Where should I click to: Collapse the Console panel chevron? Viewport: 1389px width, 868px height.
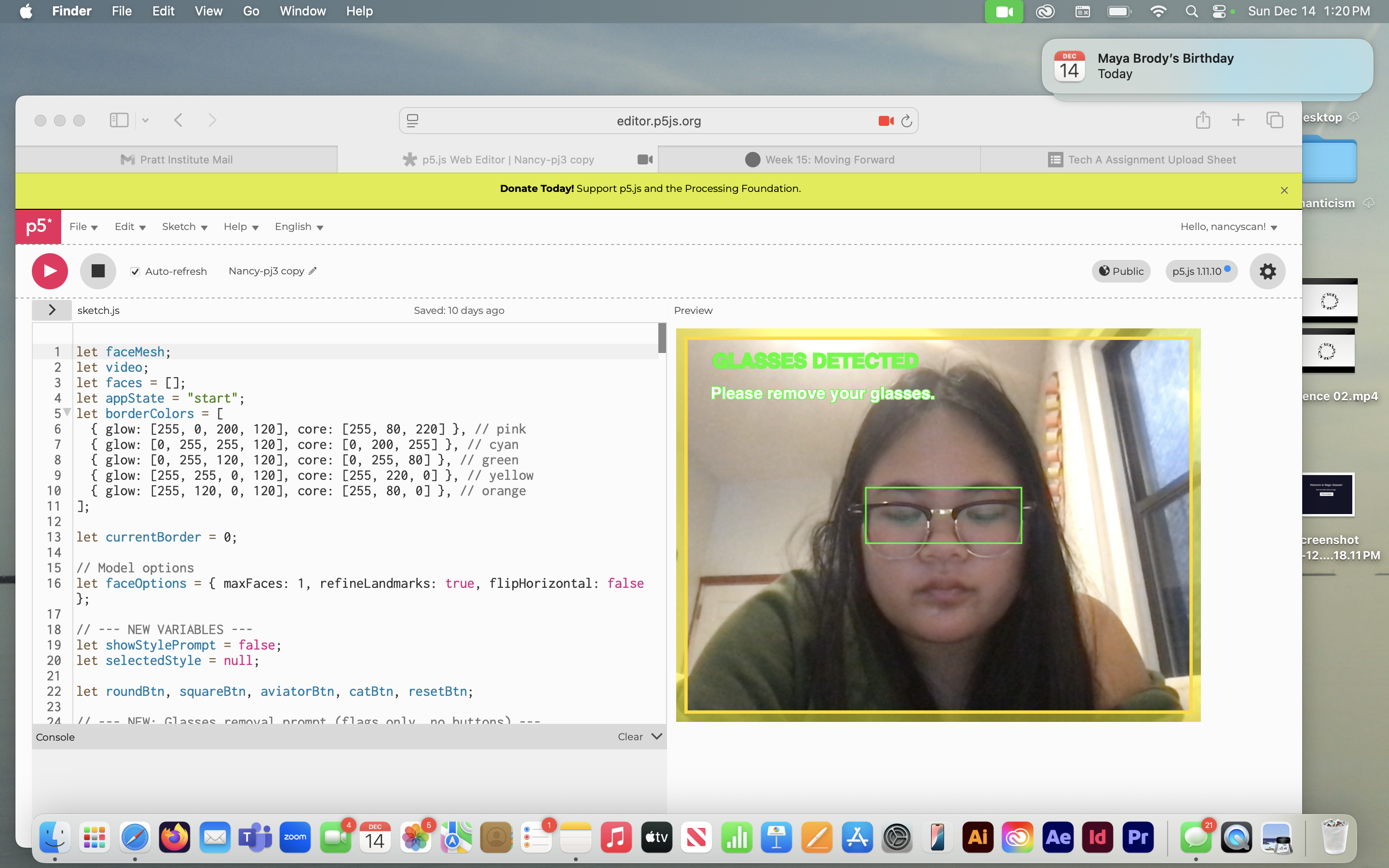657,736
